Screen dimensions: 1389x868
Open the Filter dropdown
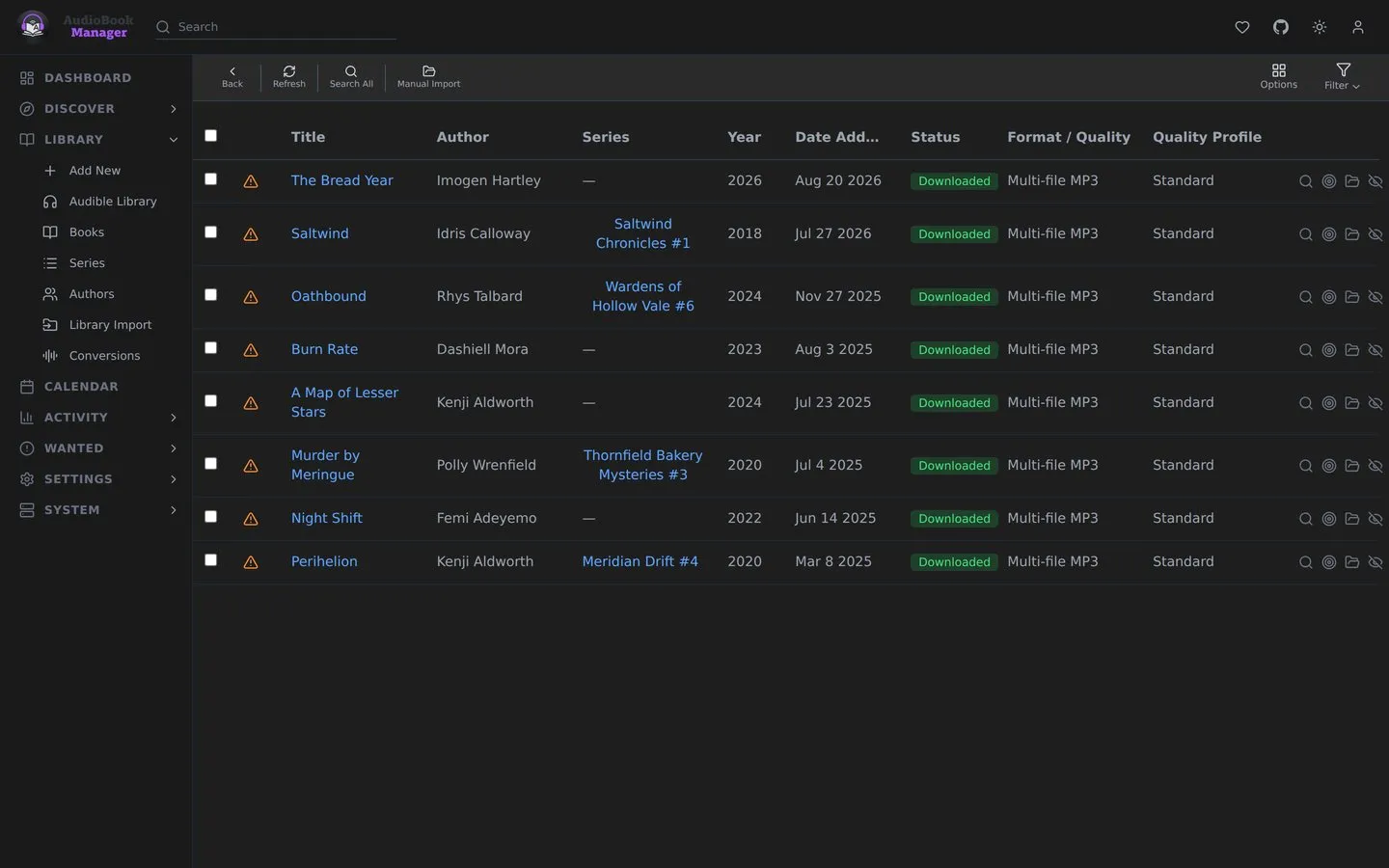tap(1342, 77)
